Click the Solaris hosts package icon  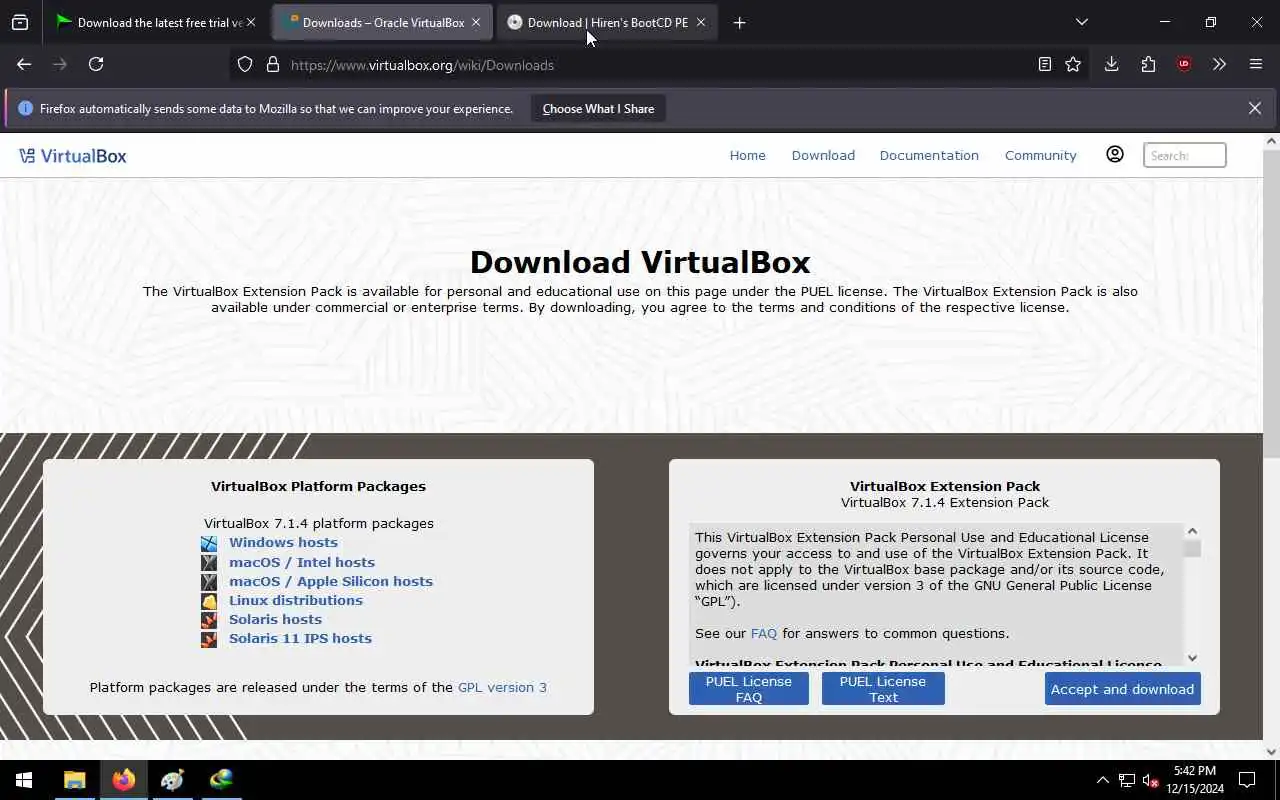tap(209, 620)
